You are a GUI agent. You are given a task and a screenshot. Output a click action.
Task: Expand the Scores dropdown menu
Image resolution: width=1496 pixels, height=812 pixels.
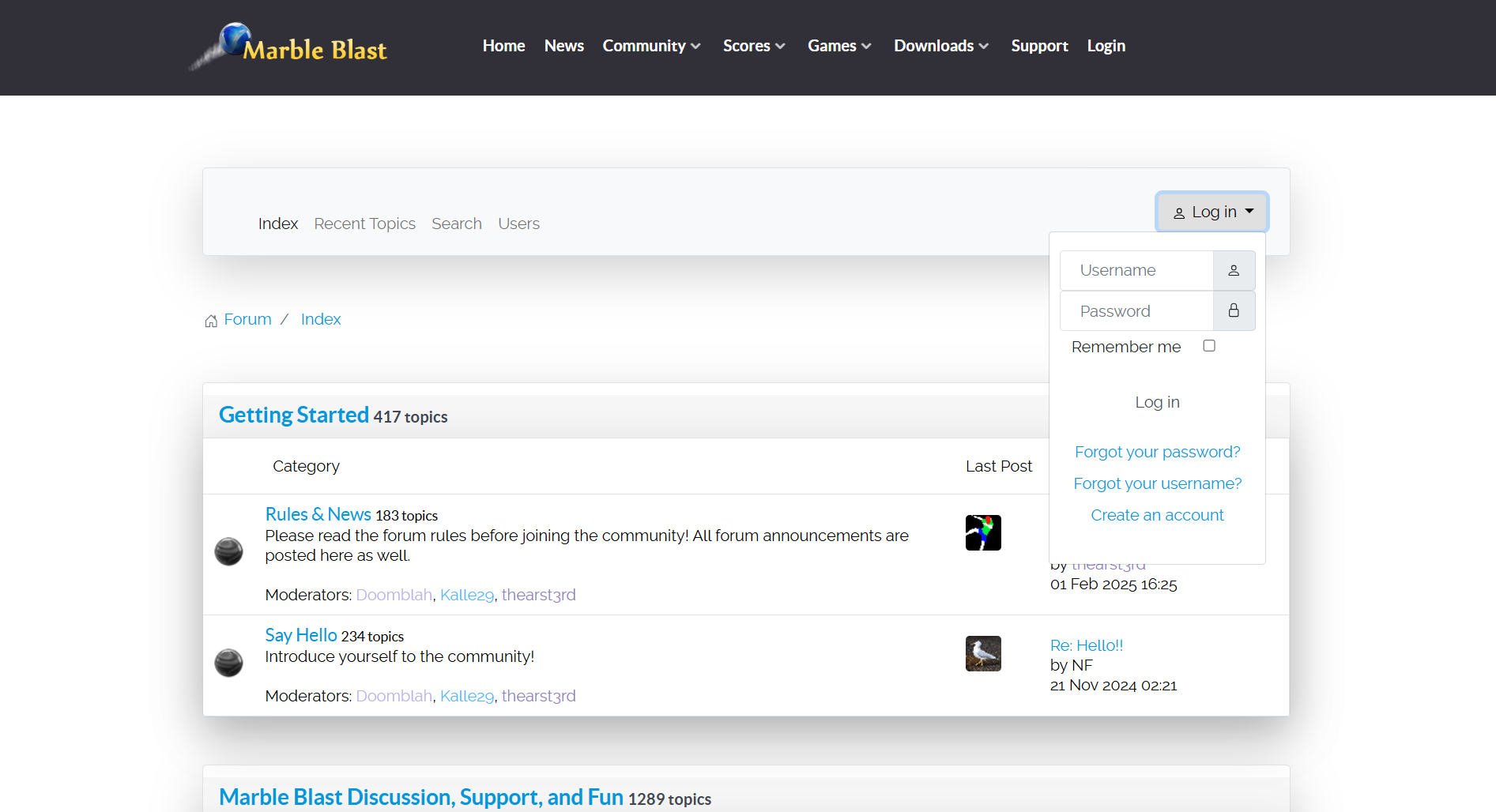point(753,47)
